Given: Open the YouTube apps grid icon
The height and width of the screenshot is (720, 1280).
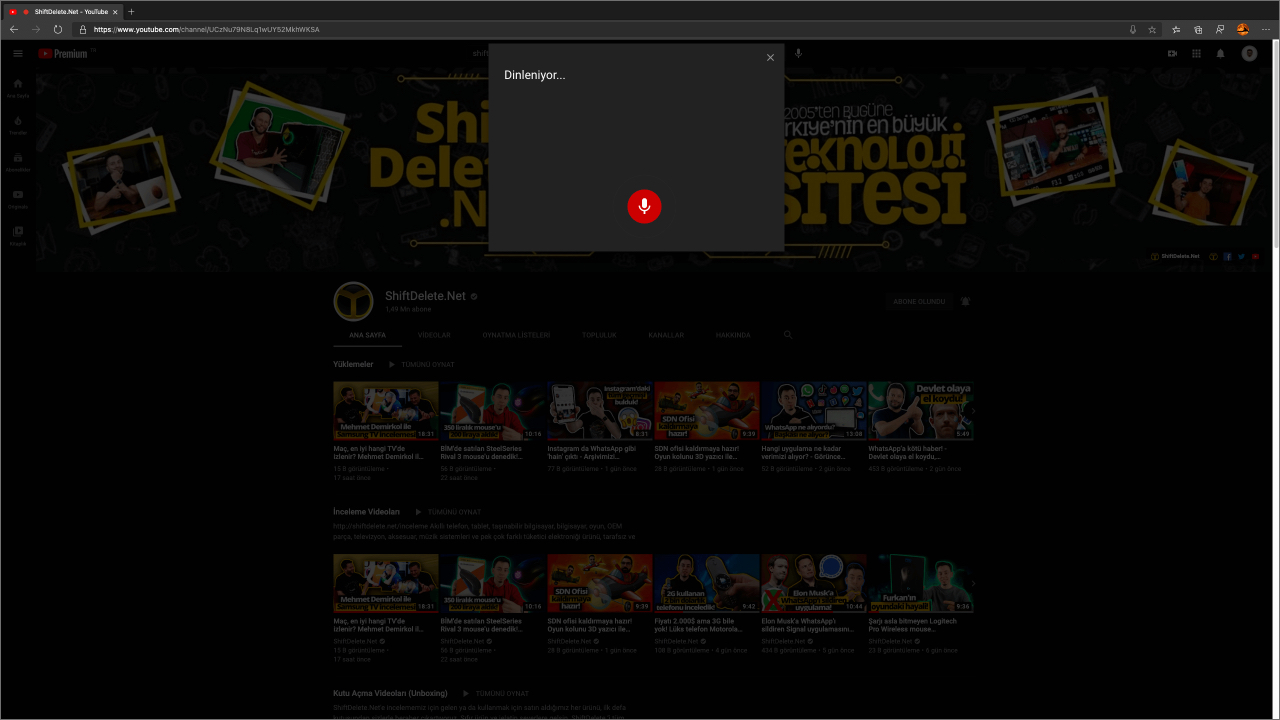Looking at the screenshot, I should [1196, 54].
